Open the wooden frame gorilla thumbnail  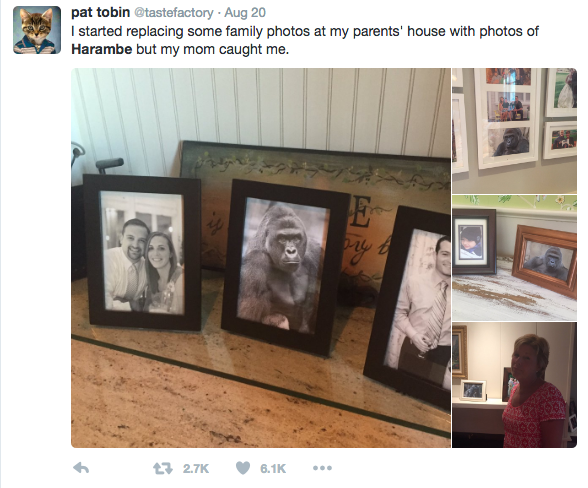point(514,258)
